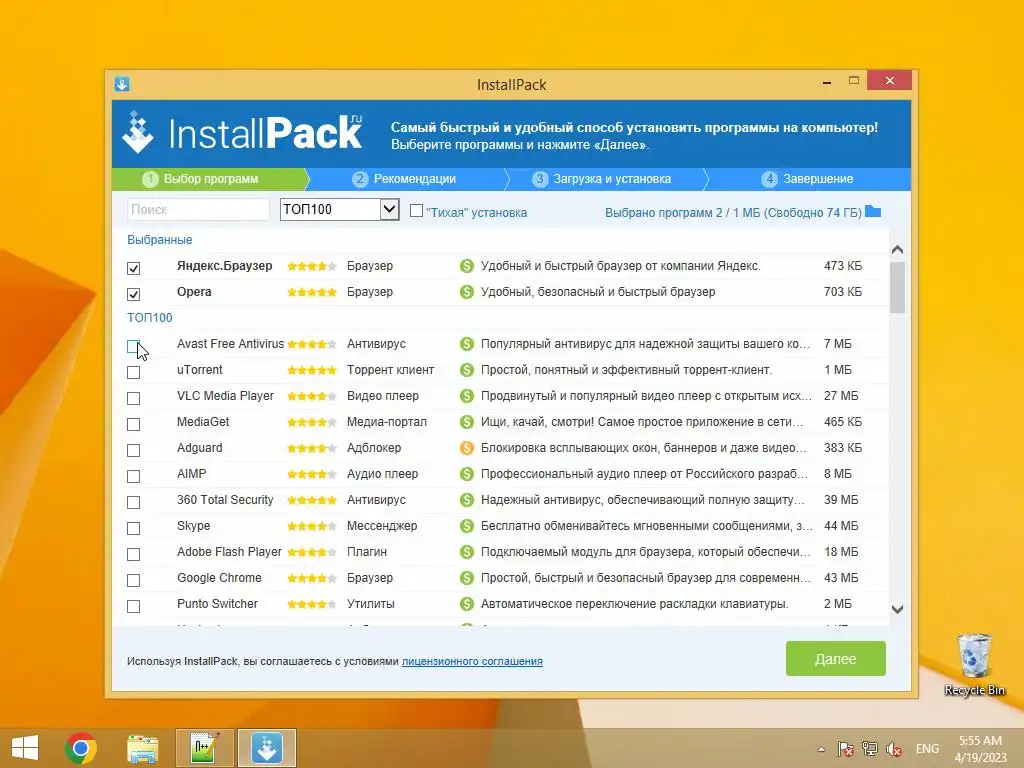The width and height of the screenshot is (1024, 768).
Task: Click the green license icon for Яндекс.Браузер
Action: pos(466,266)
